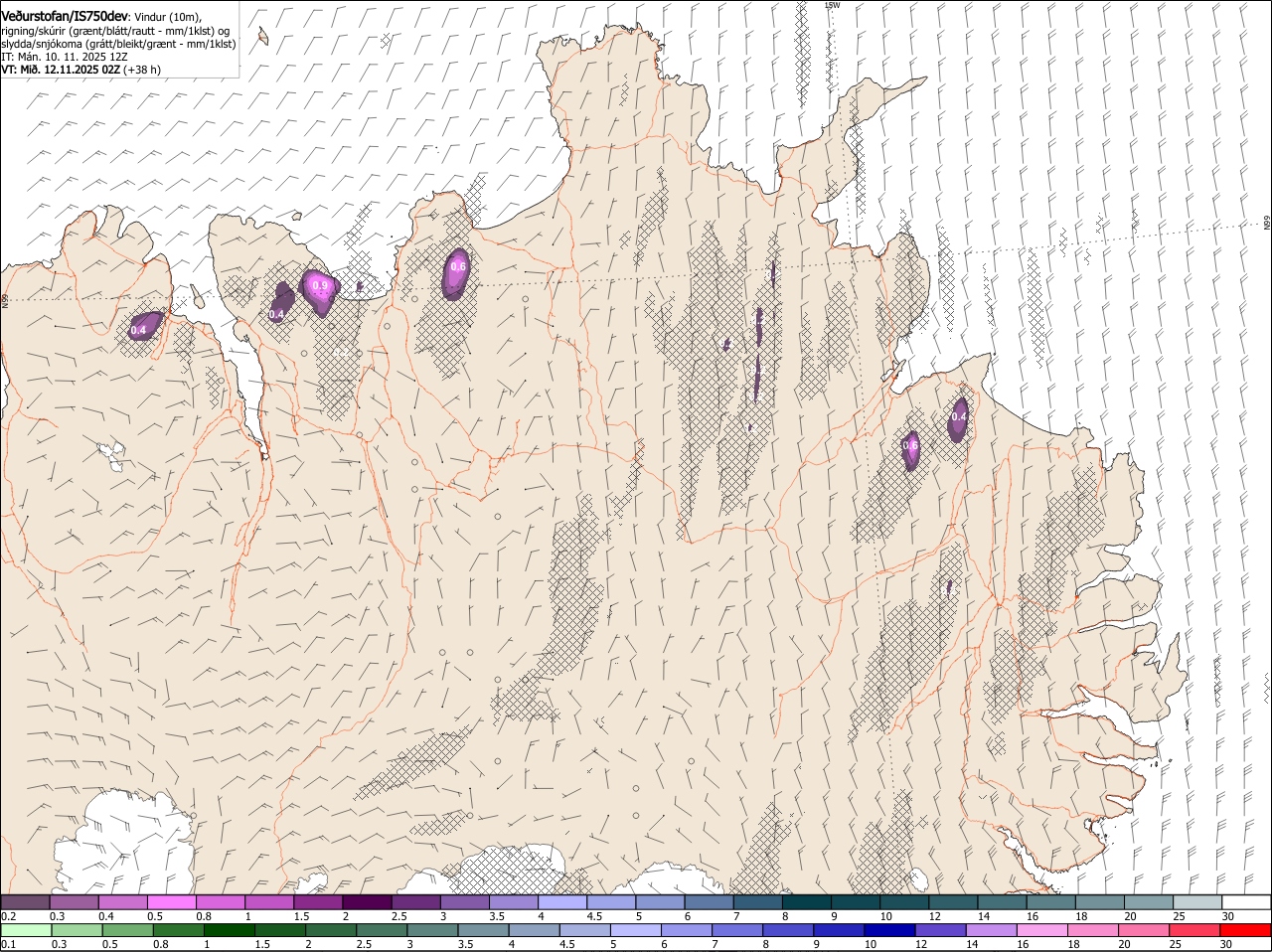Click the upper-scale swatch between 8 and 9

point(807,902)
